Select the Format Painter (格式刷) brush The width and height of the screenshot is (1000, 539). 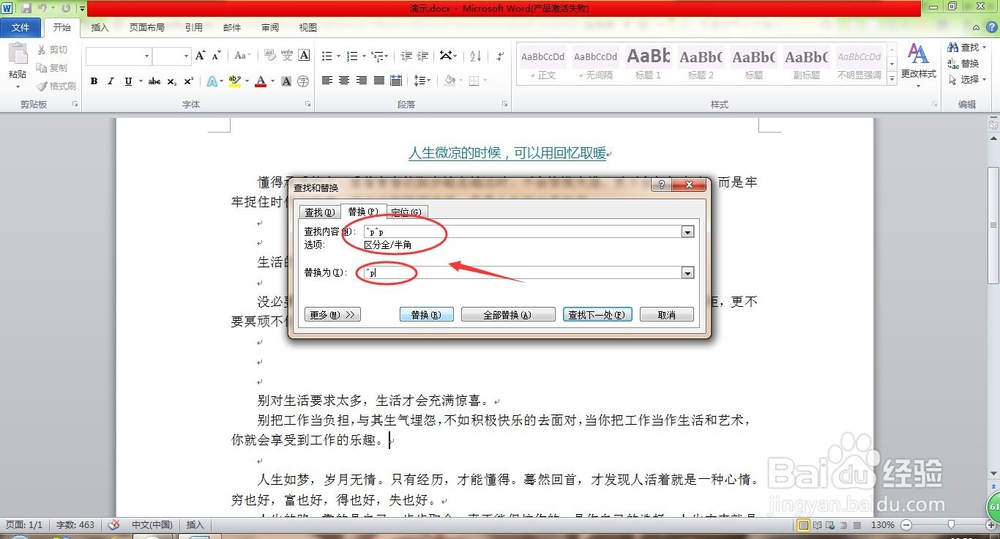tap(42, 85)
